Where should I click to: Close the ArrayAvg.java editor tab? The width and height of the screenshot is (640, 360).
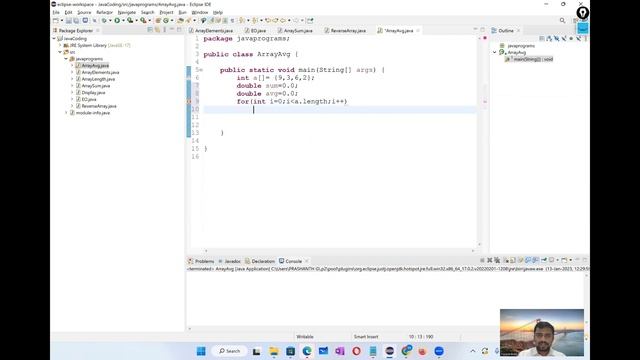(x=418, y=31)
